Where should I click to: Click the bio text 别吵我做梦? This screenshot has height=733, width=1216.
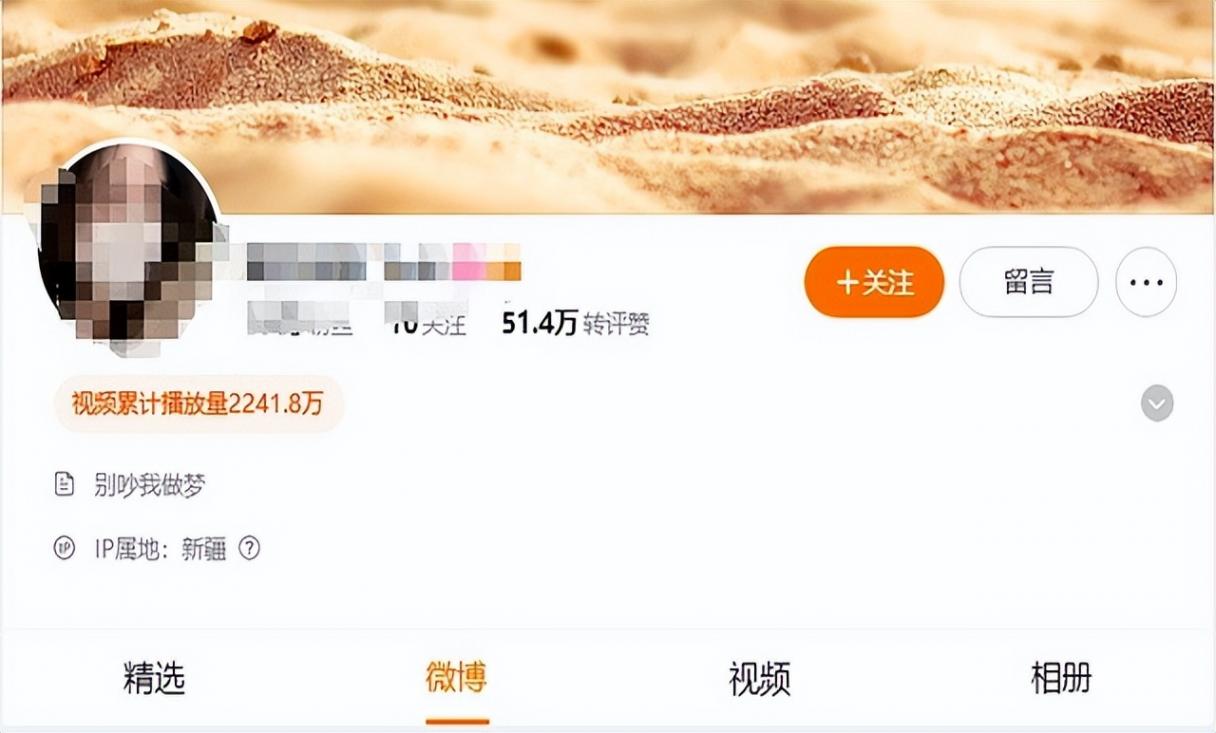pos(150,486)
